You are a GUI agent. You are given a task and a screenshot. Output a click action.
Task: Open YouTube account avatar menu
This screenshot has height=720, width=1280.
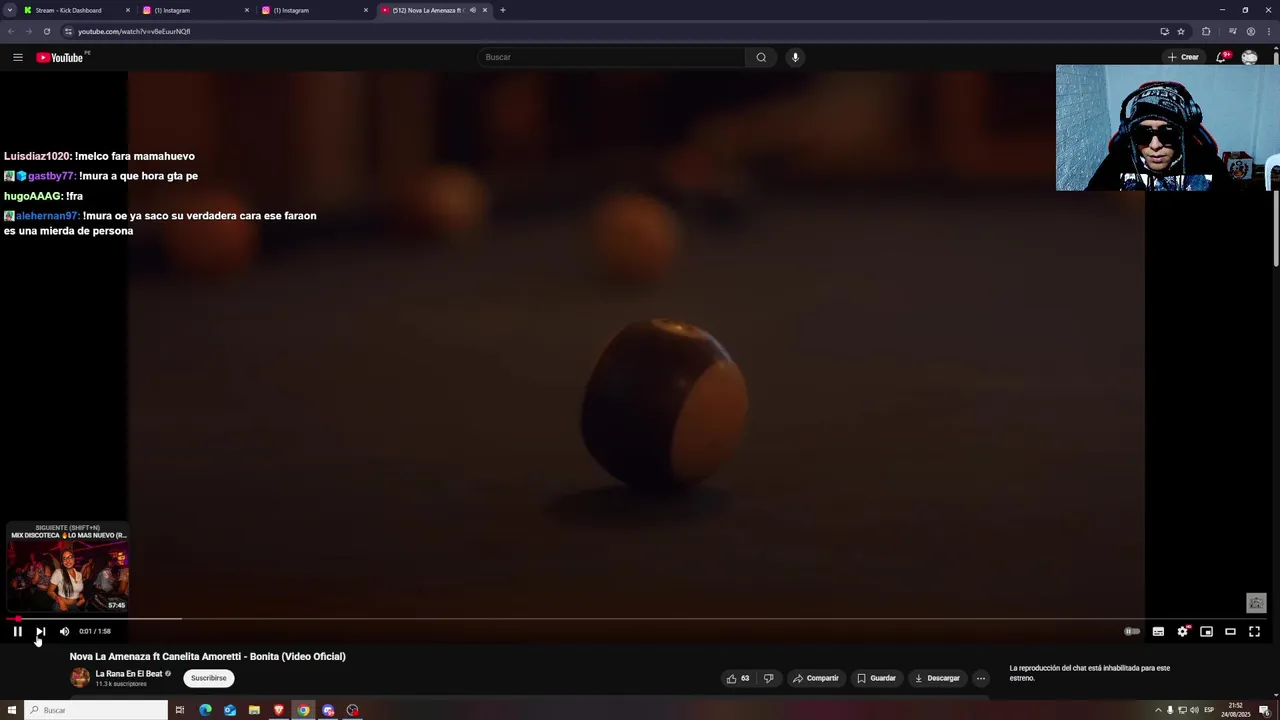point(1249,57)
